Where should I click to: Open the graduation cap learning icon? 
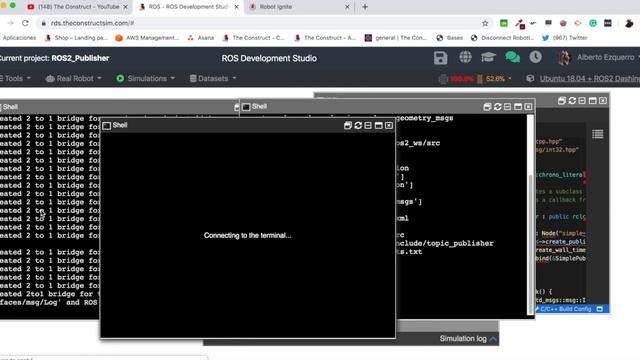pos(488,58)
